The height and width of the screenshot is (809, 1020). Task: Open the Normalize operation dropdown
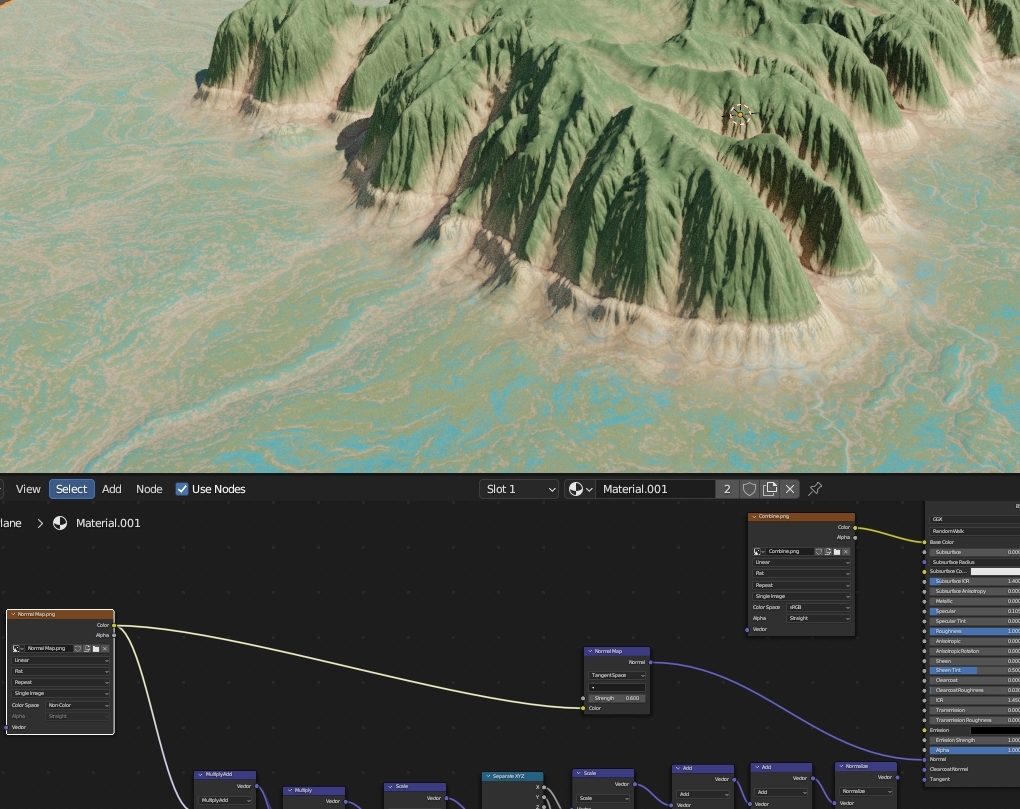866,791
